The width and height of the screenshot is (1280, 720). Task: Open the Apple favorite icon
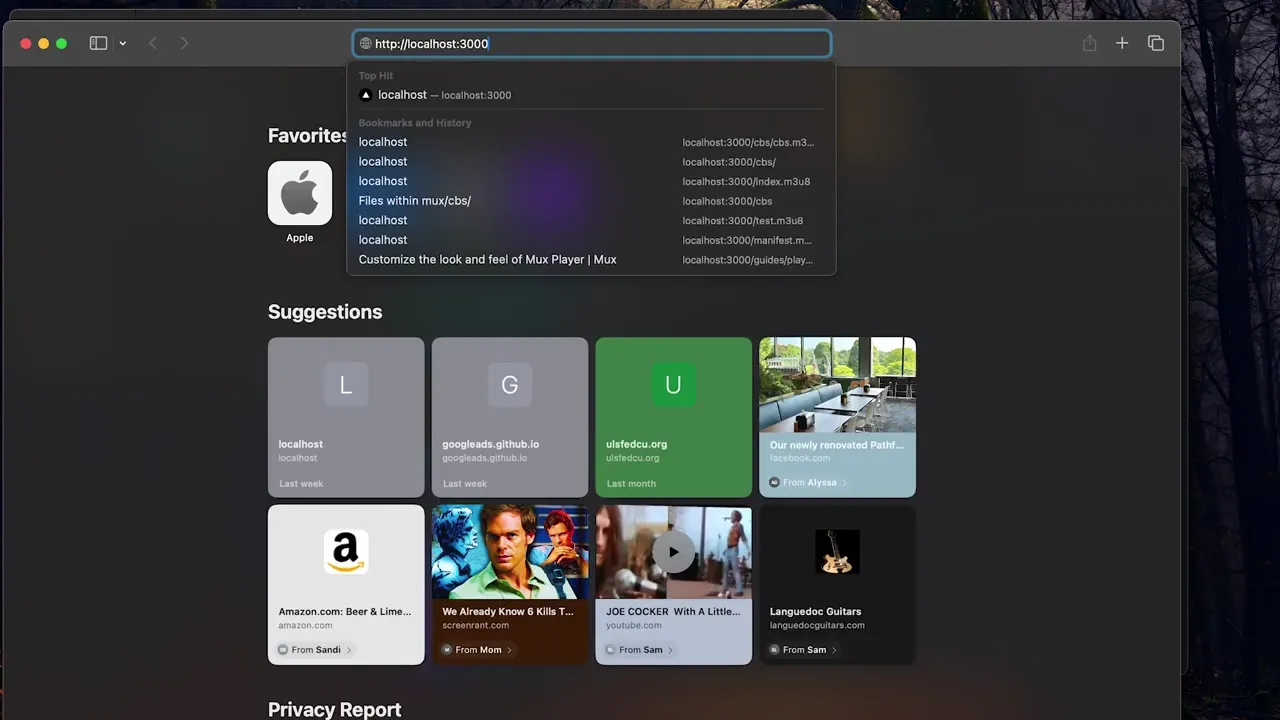point(300,193)
